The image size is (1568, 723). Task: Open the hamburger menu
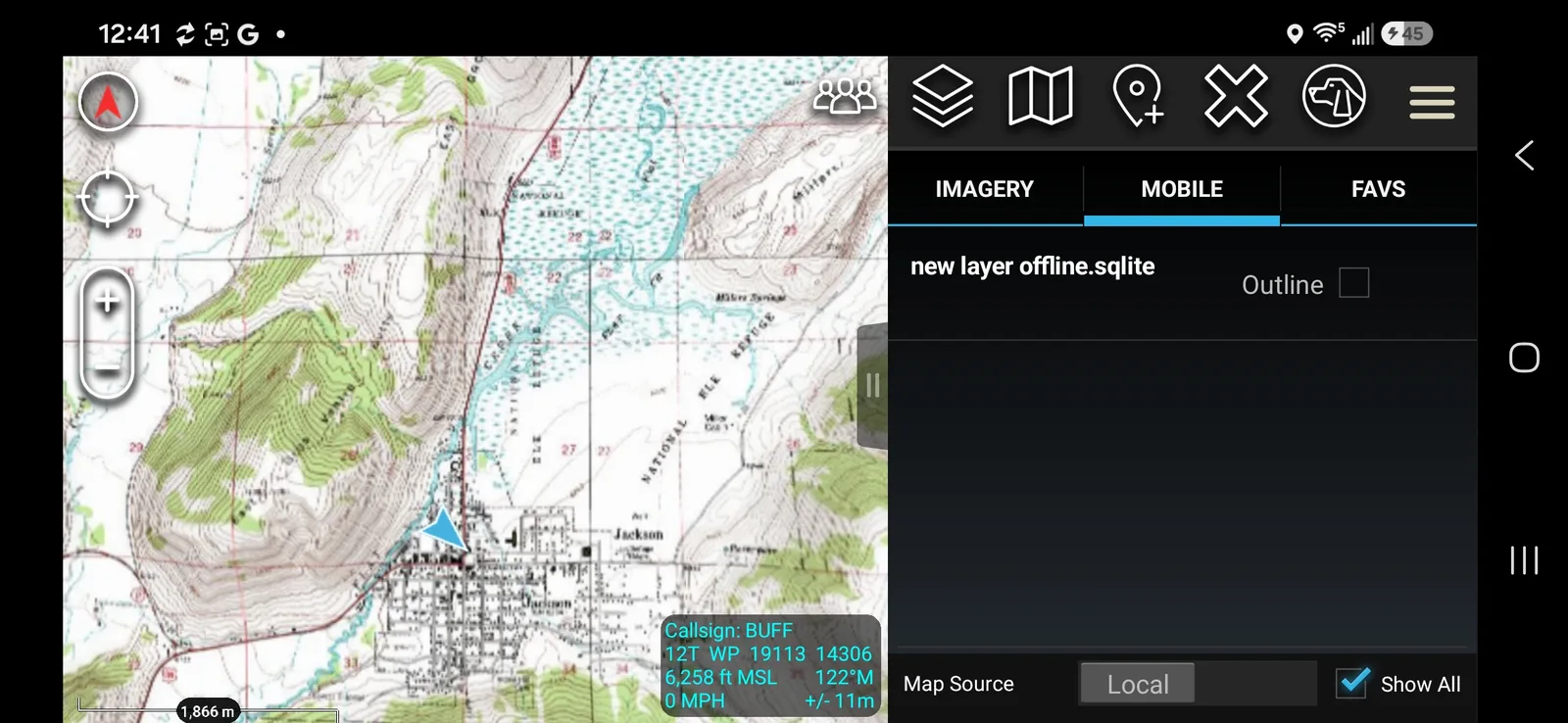(1432, 102)
